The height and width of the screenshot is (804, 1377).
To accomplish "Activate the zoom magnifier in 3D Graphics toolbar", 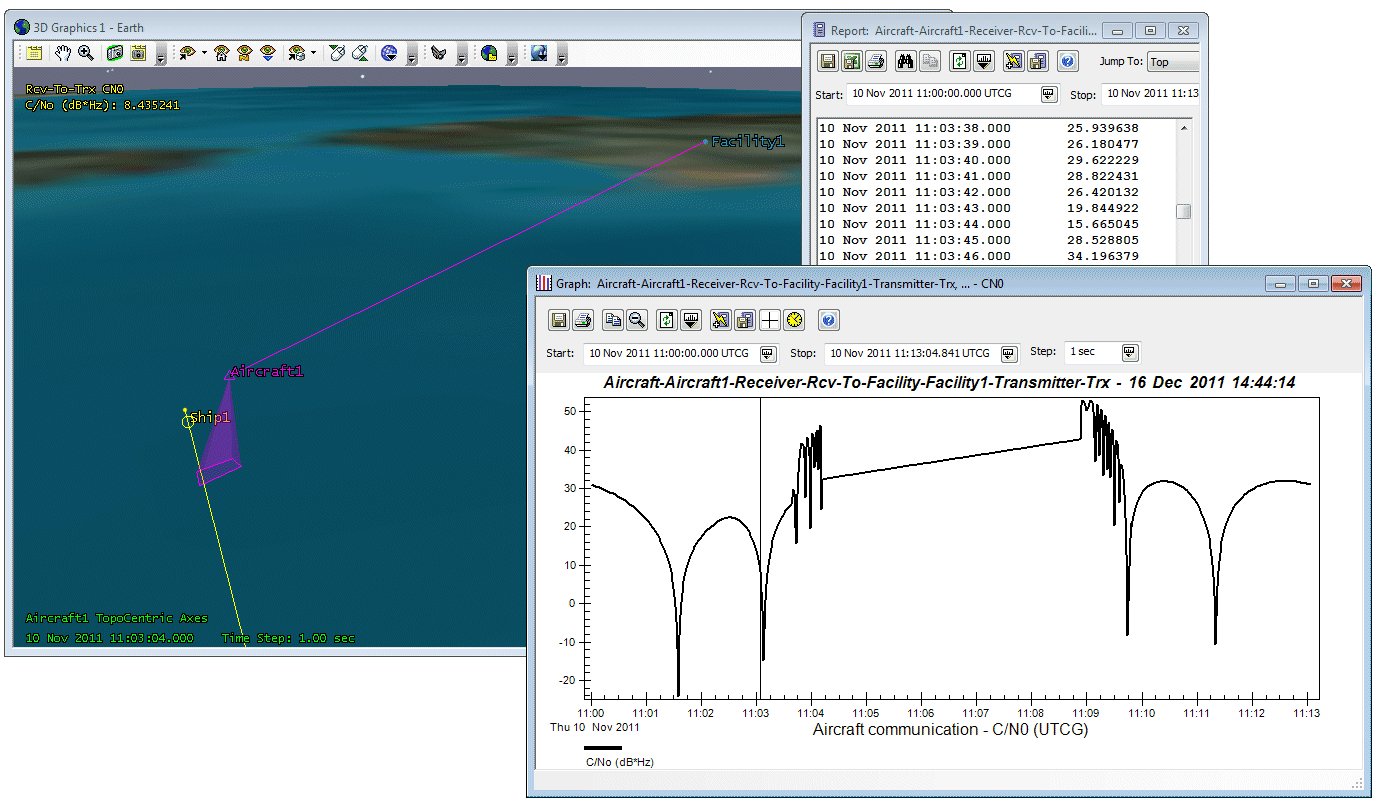I will pos(86,54).
